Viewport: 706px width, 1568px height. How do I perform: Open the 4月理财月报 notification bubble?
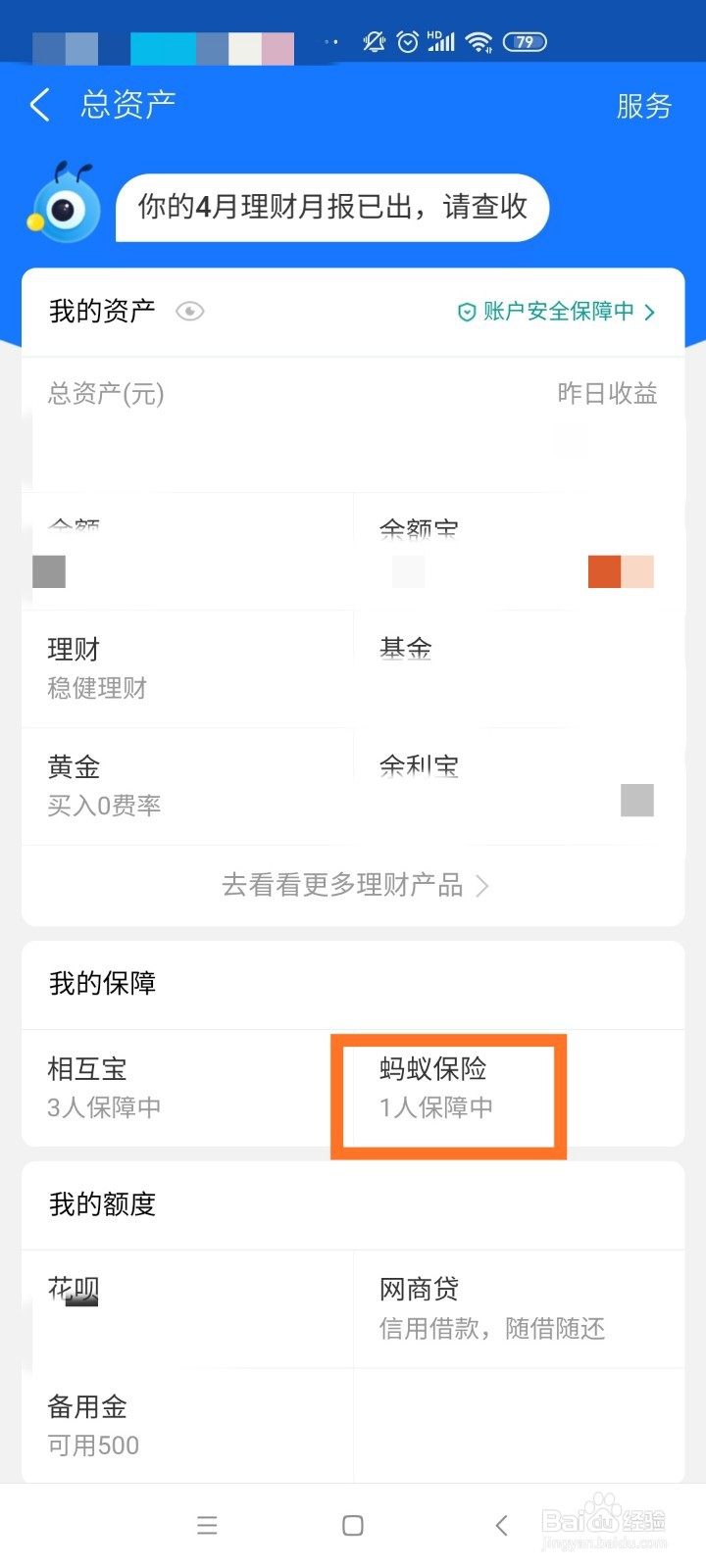point(332,207)
